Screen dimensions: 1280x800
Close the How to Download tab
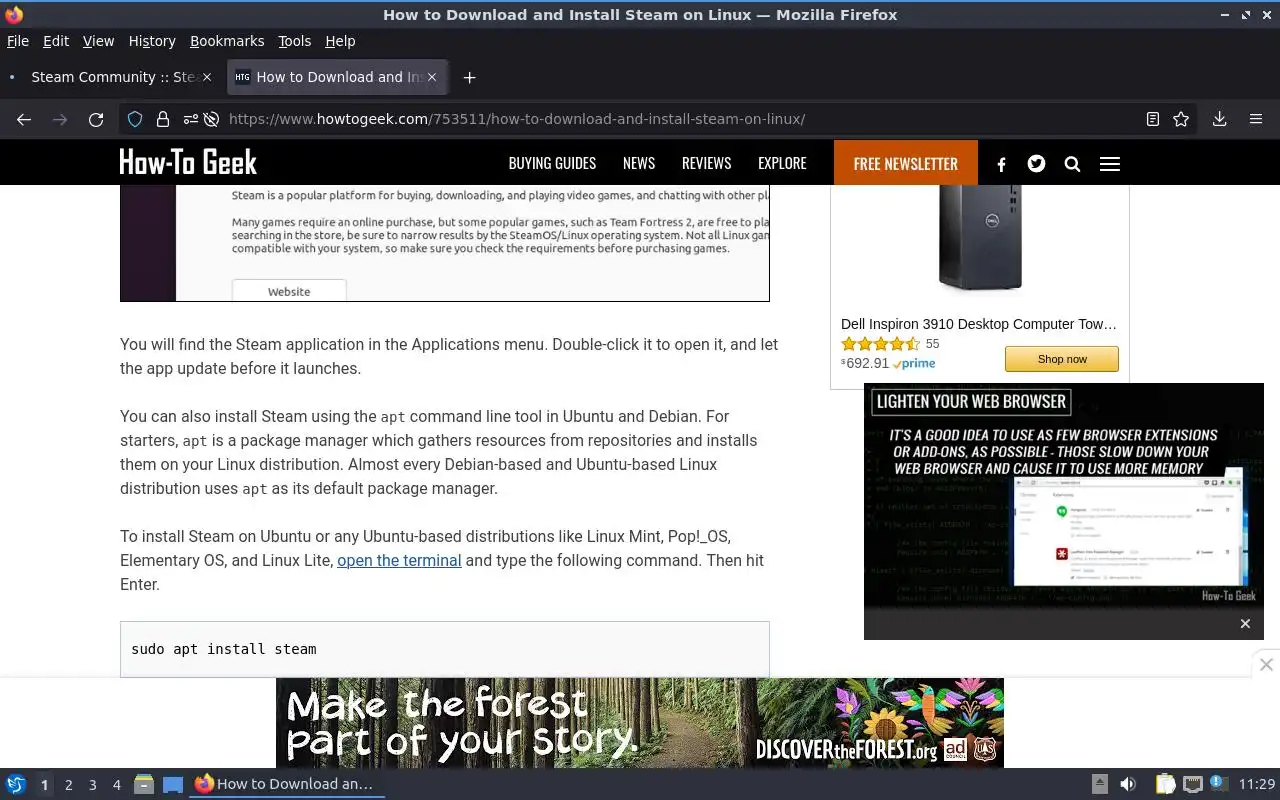click(x=432, y=77)
